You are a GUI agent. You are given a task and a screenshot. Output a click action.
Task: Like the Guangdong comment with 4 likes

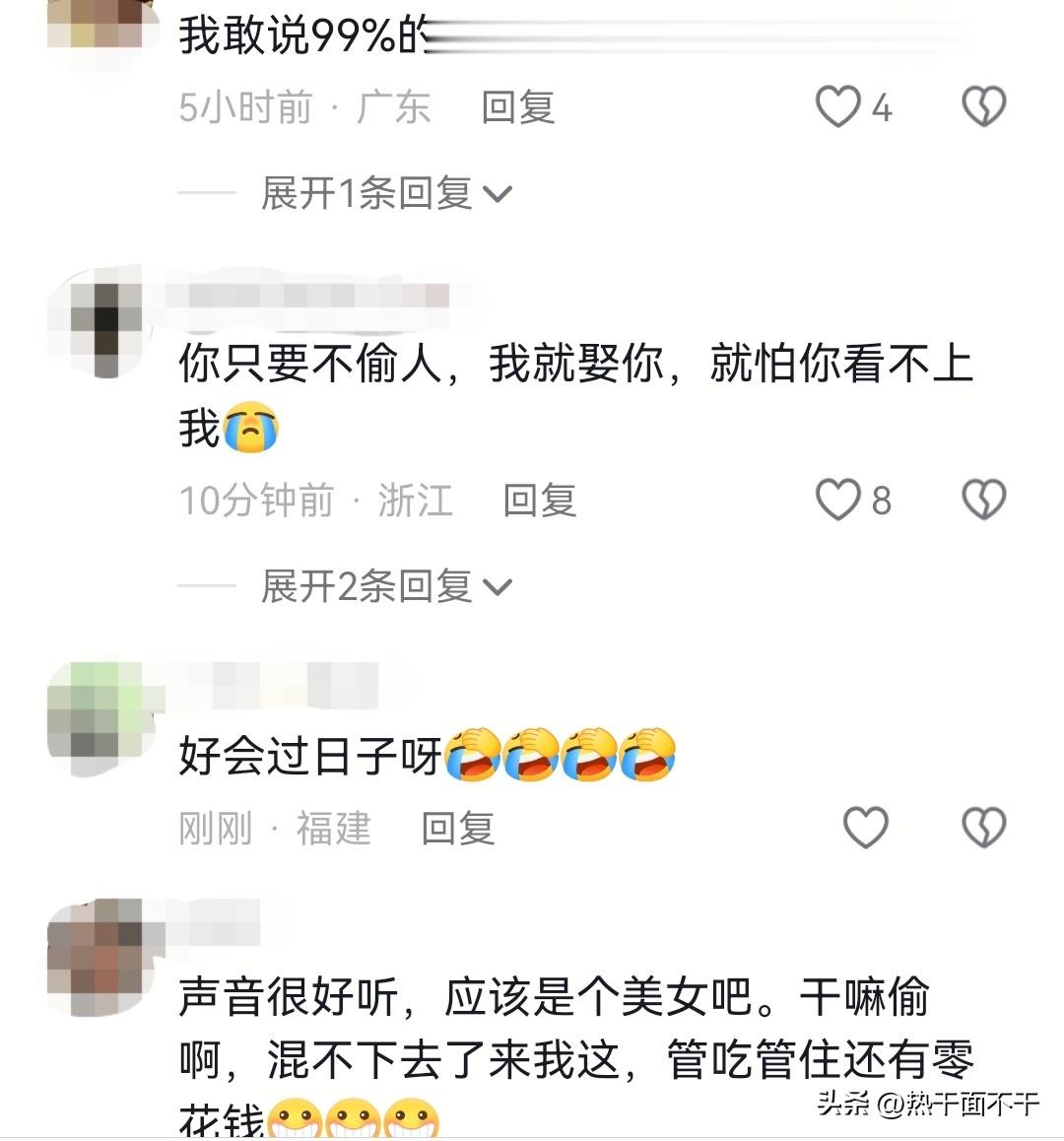(837, 106)
